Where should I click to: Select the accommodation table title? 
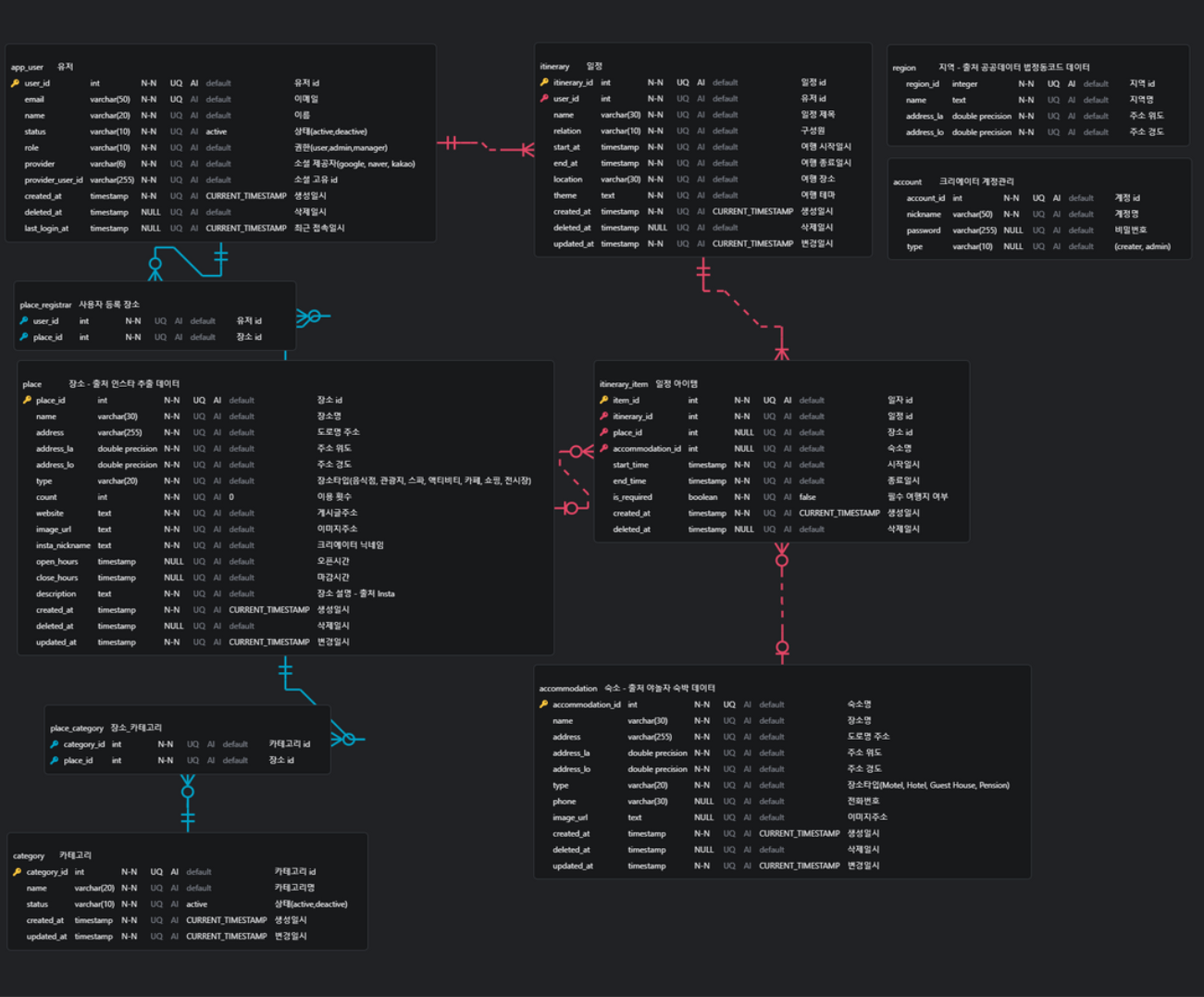click(x=568, y=689)
